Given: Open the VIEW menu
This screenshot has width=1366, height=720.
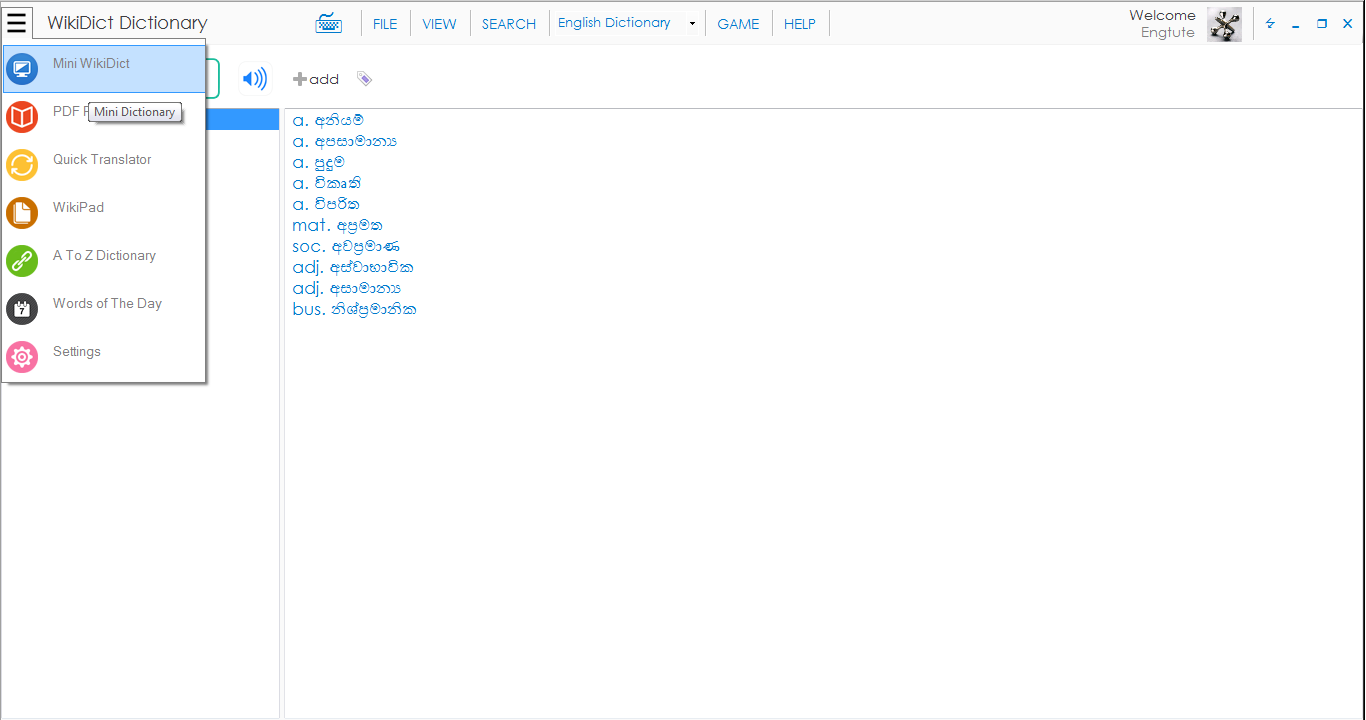Looking at the screenshot, I should pyautogui.click(x=439, y=24).
